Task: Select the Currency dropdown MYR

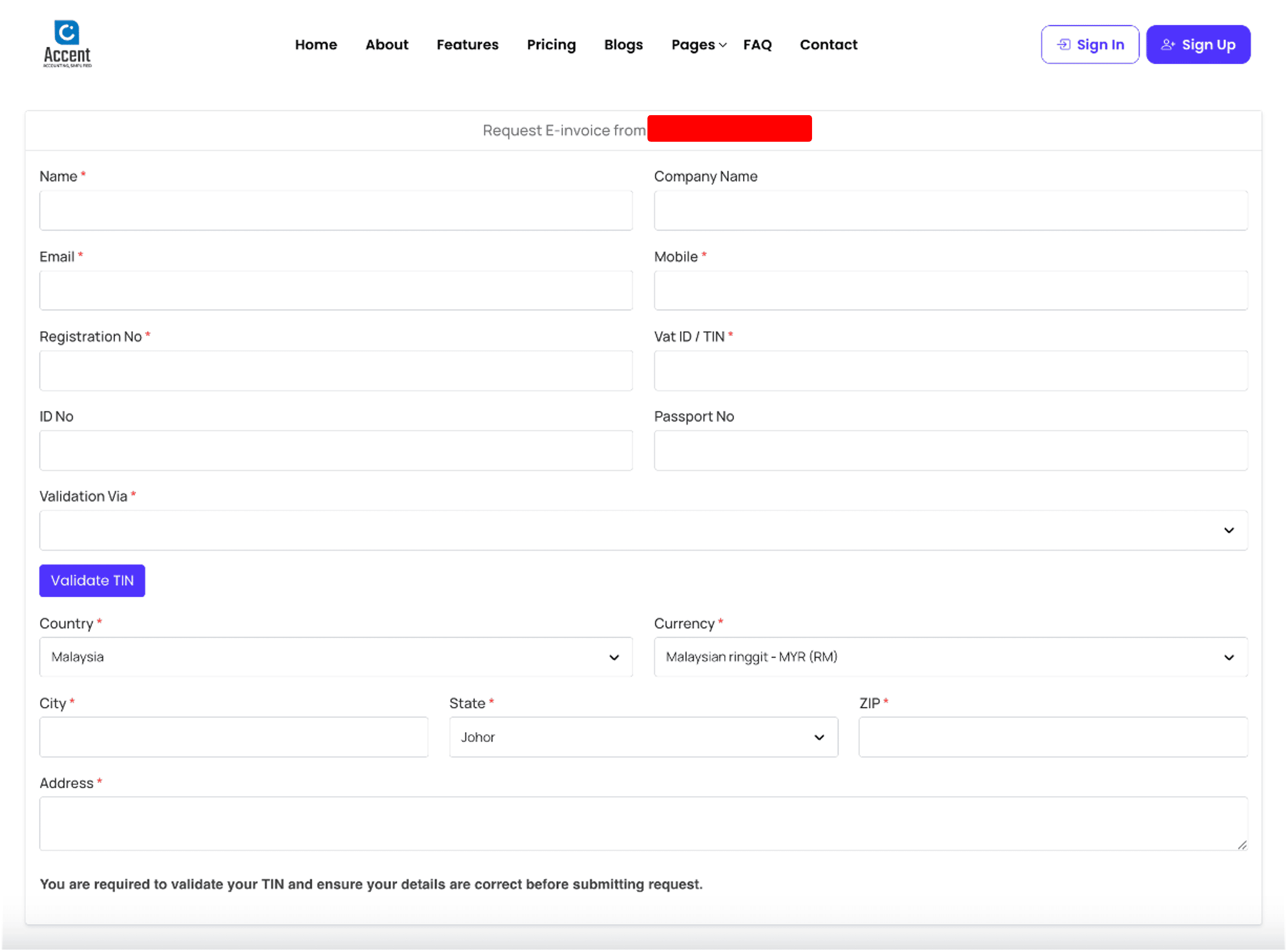Action: coord(950,657)
